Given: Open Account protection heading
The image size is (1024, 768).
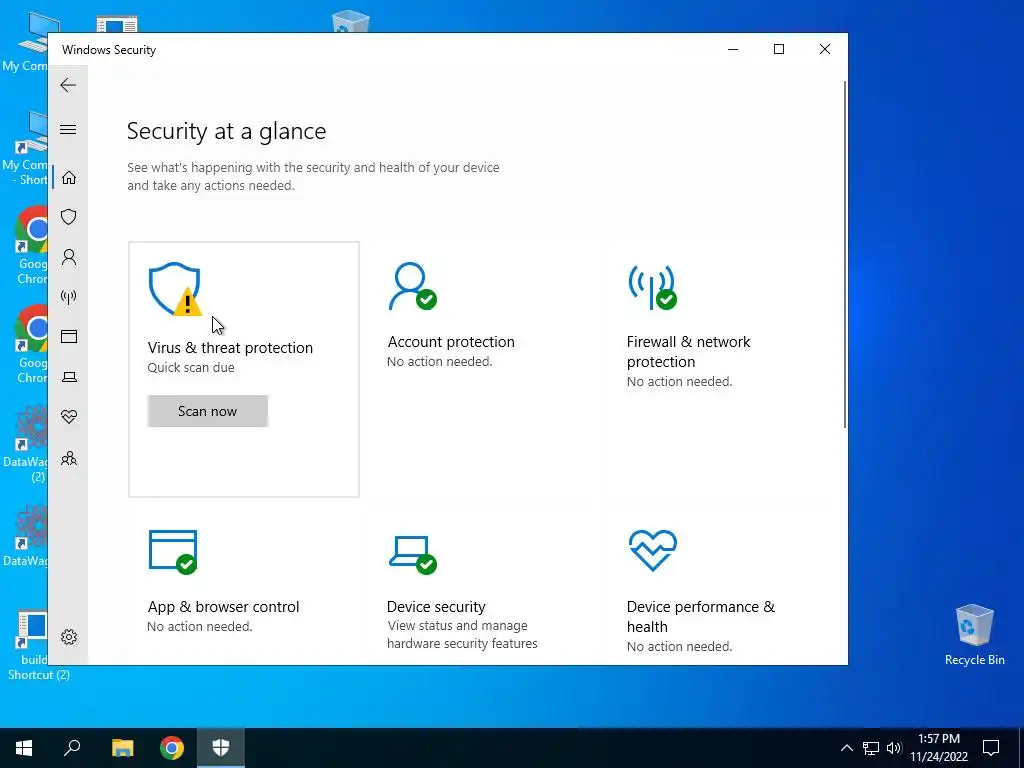Looking at the screenshot, I should click(x=451, y=342).
